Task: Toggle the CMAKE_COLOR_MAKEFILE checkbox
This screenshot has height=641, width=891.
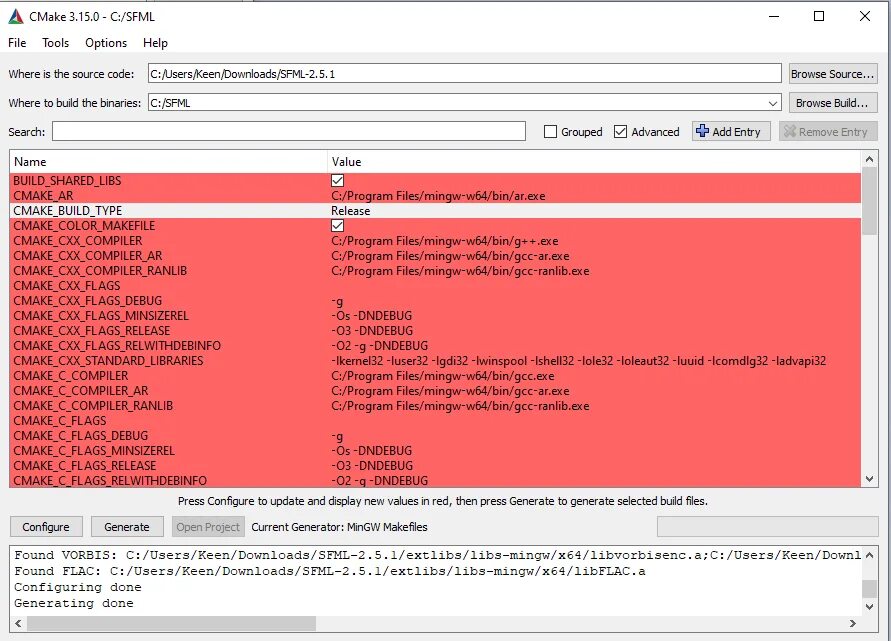Action: click(338, 226)
